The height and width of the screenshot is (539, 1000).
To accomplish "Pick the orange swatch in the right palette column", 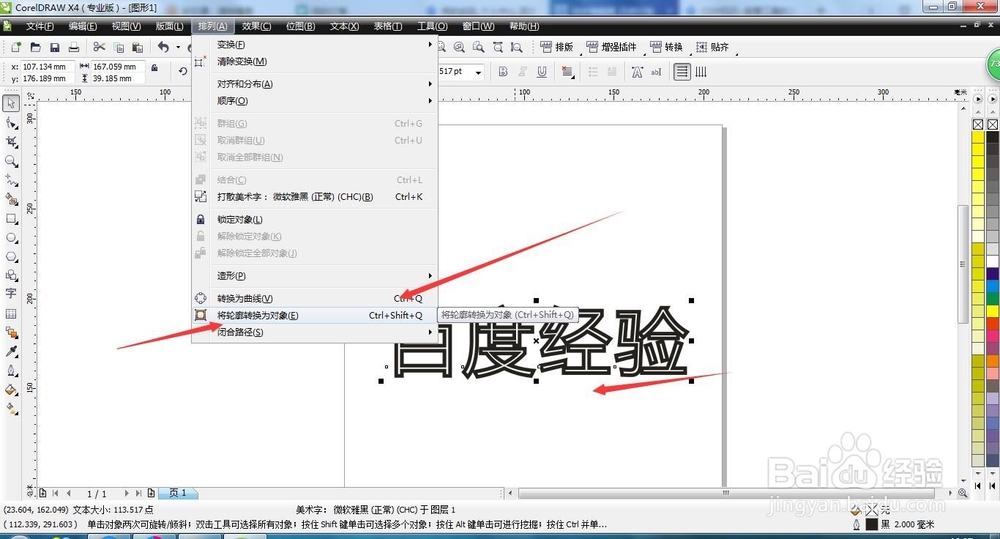I will [x=992, y=361].
